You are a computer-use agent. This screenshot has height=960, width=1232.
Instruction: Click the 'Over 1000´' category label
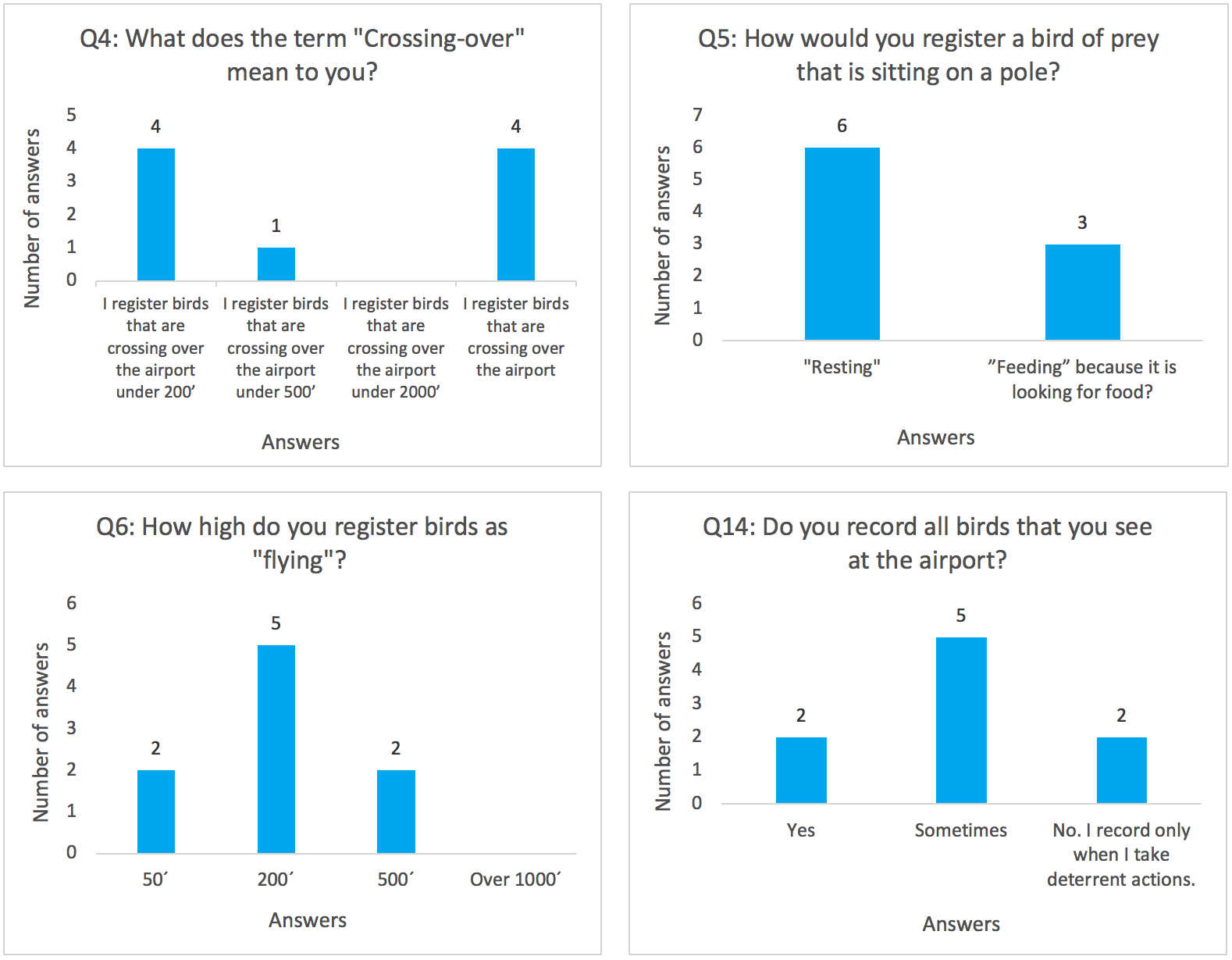point(515,880)
